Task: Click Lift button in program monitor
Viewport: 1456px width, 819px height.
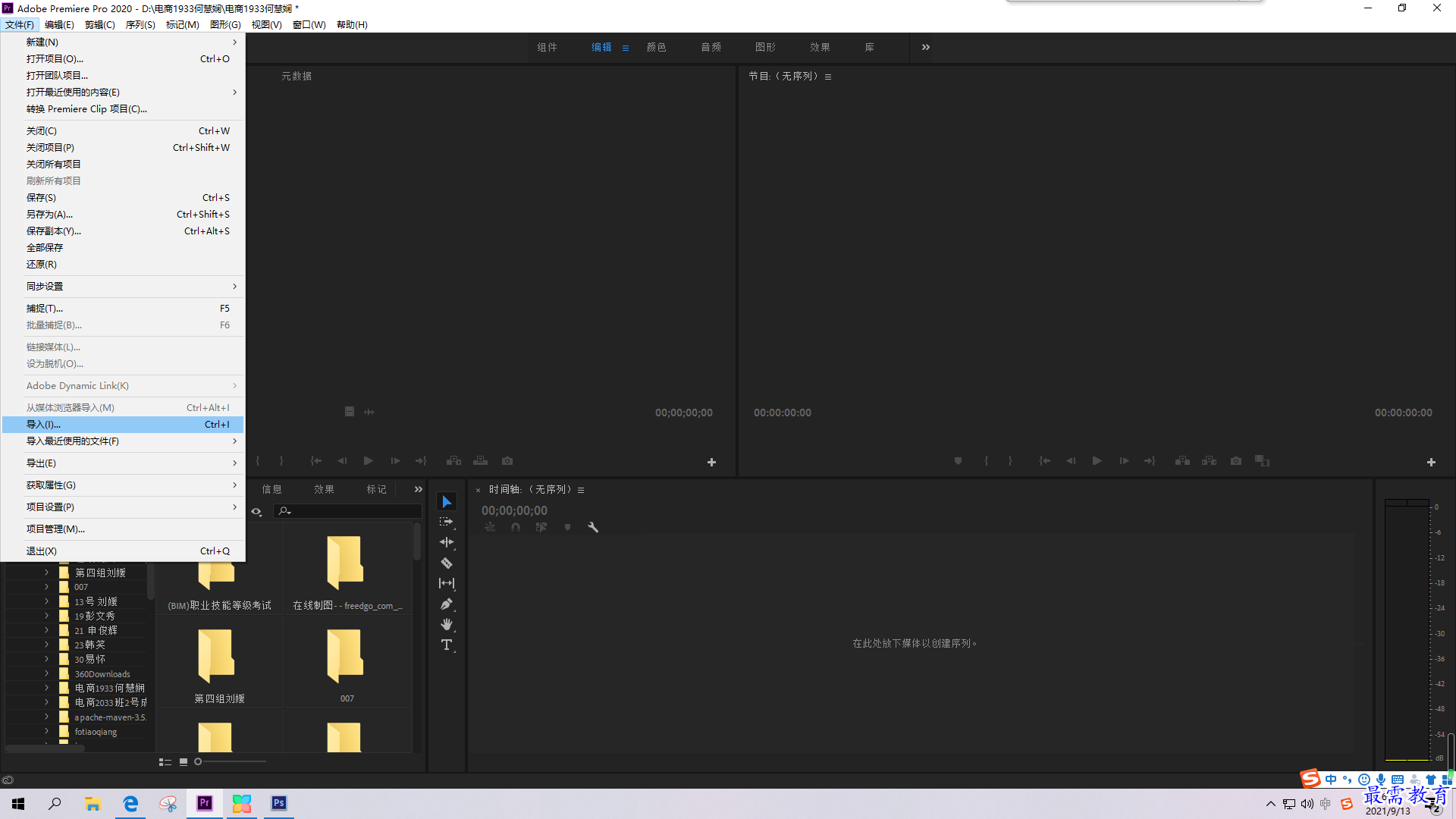Action: pyautogui.click(x=1182, y=461)
